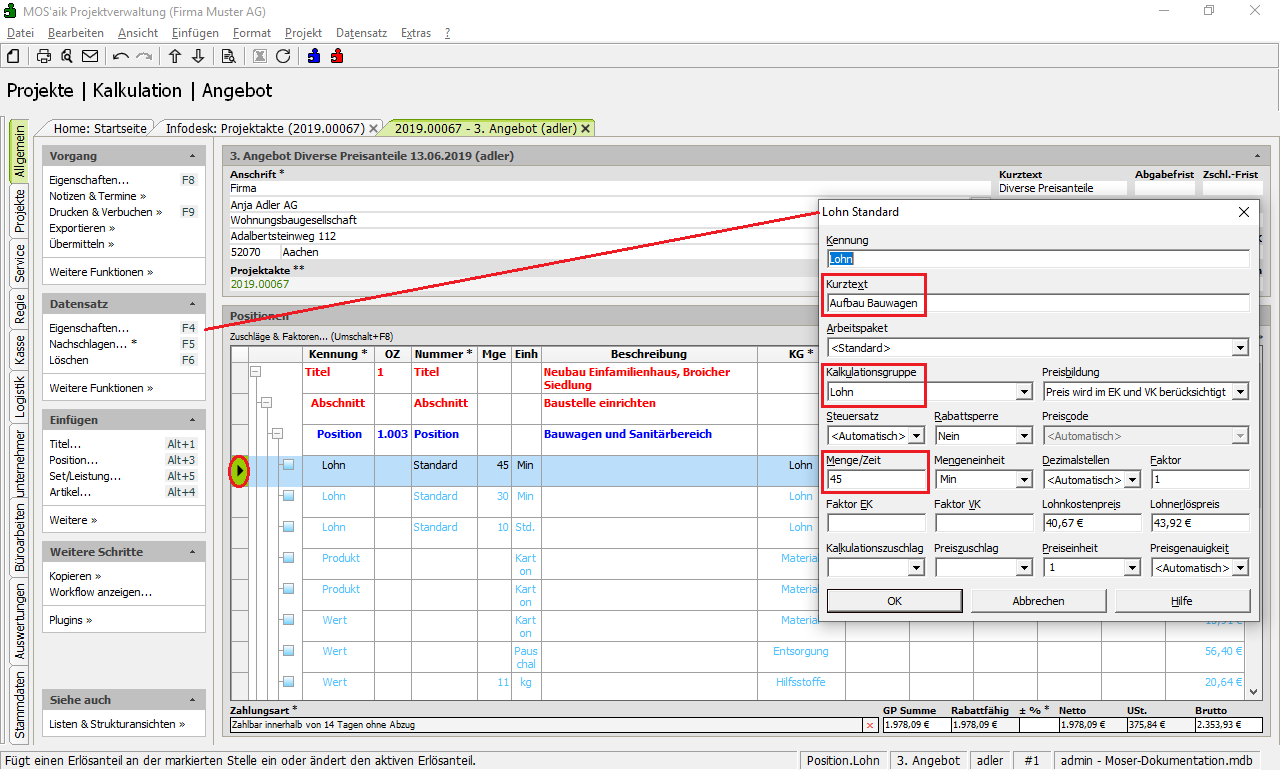Image resolution: width=1280 pixels, height=770 pixels.
Task: Click the blue puzzle piece icon
Action: (314, 56)
